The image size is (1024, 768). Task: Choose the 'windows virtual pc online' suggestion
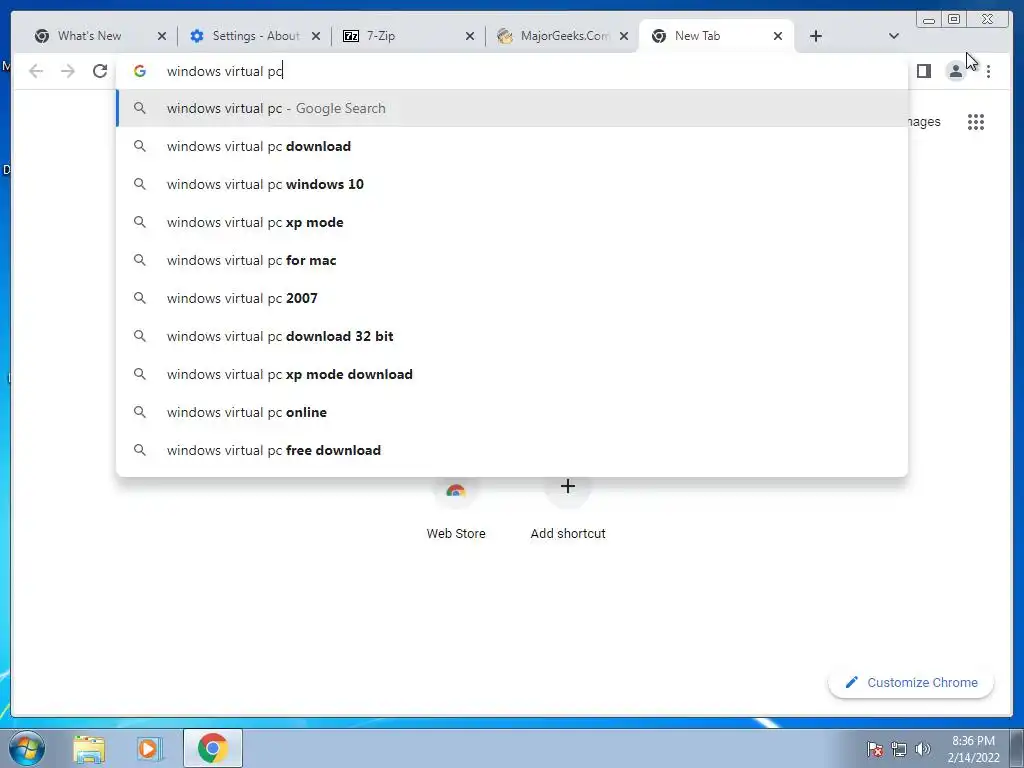click(512, 412)
